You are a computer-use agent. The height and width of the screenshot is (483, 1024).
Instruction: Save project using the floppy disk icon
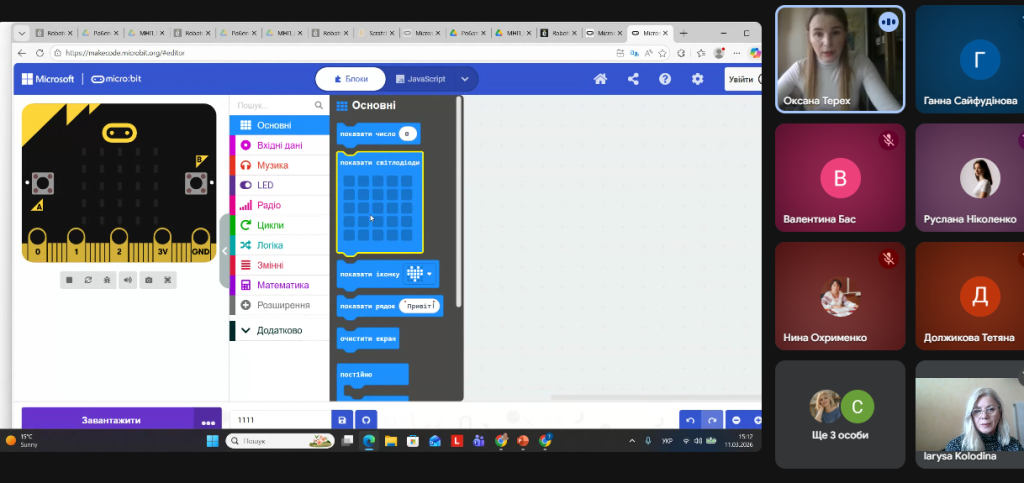[342, 421]
